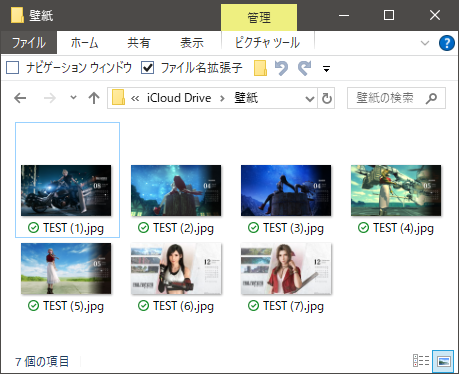Open the recent locations dropdown
The height and width of the screenshot is (374, 459).
pos(73,98)
